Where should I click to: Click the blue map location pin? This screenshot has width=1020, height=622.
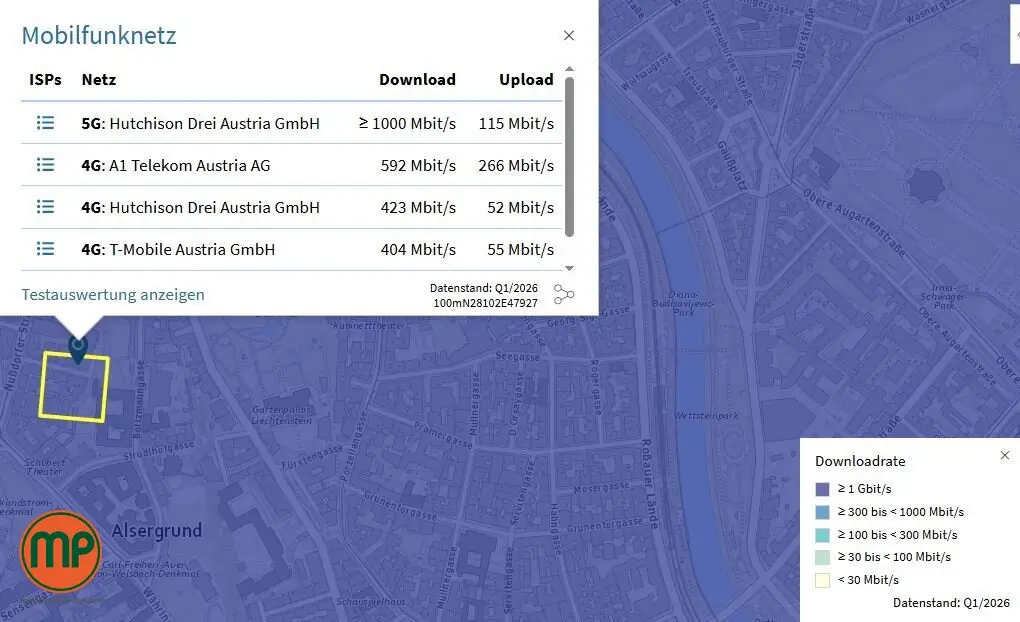click(78, 349)
